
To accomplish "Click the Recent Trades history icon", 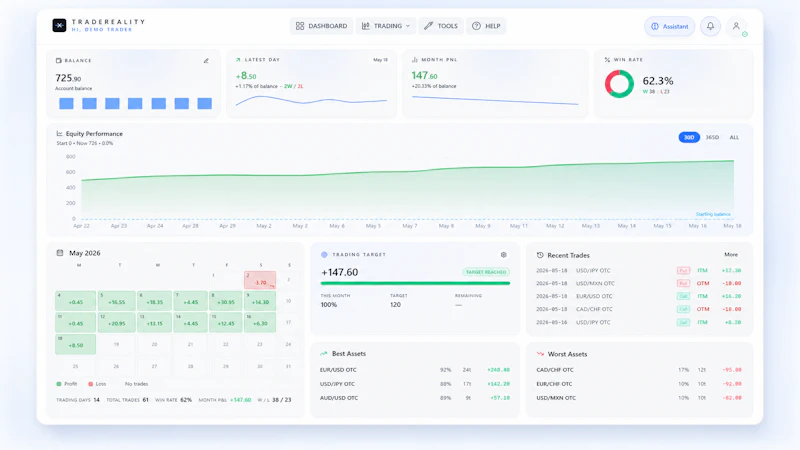I will point(540,255).
